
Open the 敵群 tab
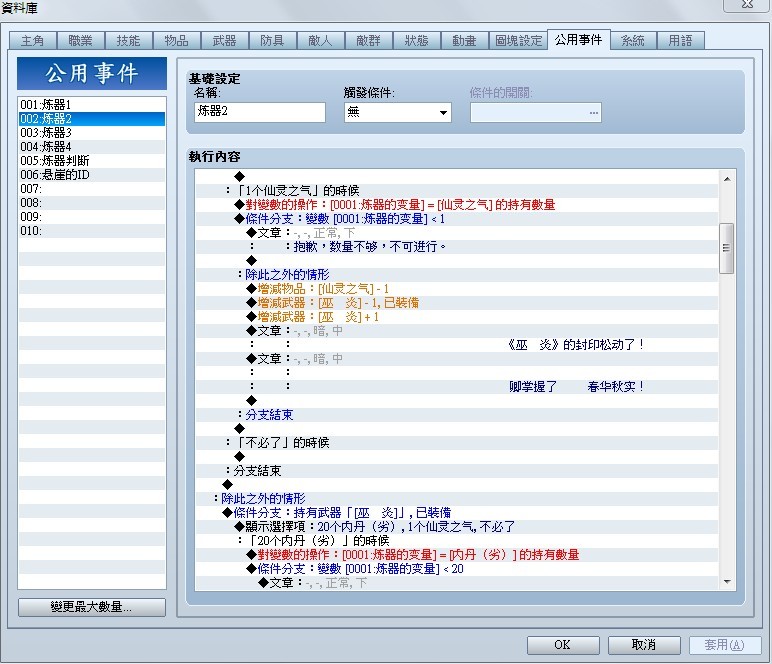click(x=369, y=40)
